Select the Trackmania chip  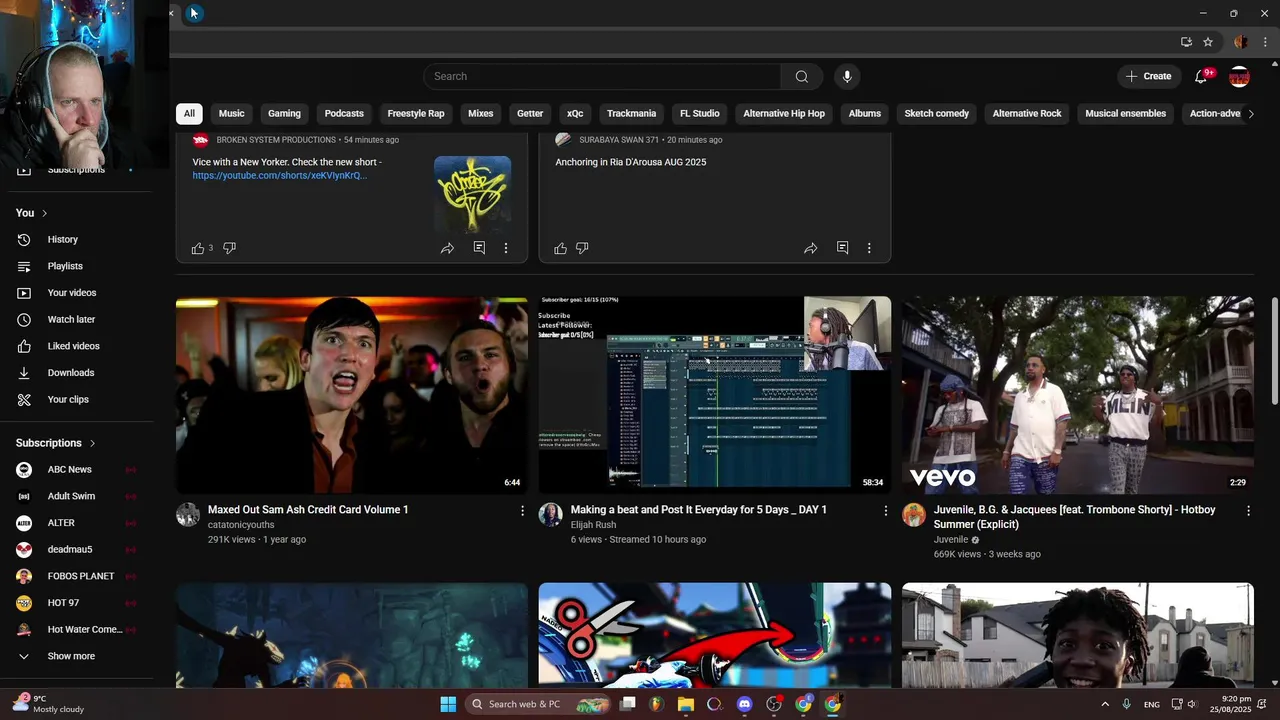pos(631,114)
